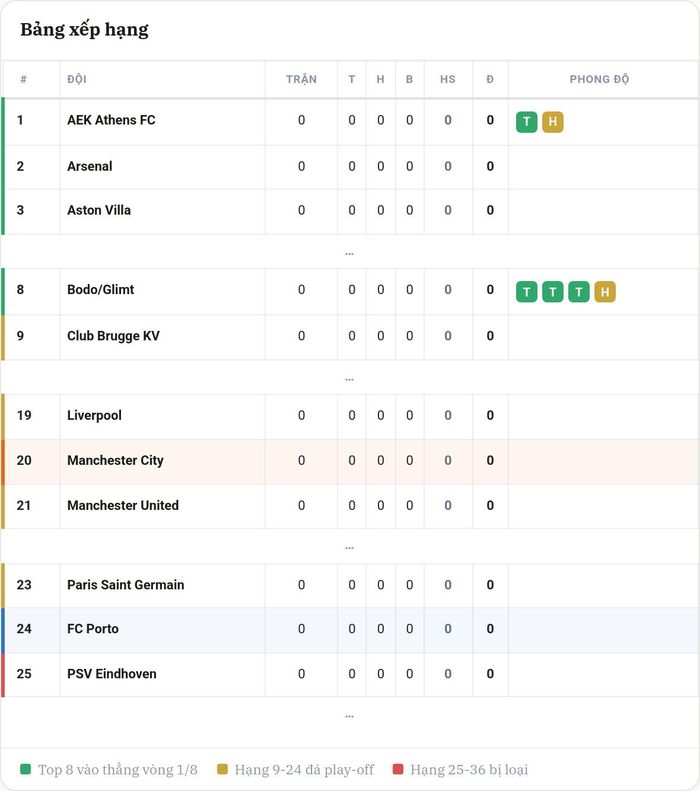Click the green legend square for Top 8
Viewport: 700px width, 791px height.
tap(25, 769)
